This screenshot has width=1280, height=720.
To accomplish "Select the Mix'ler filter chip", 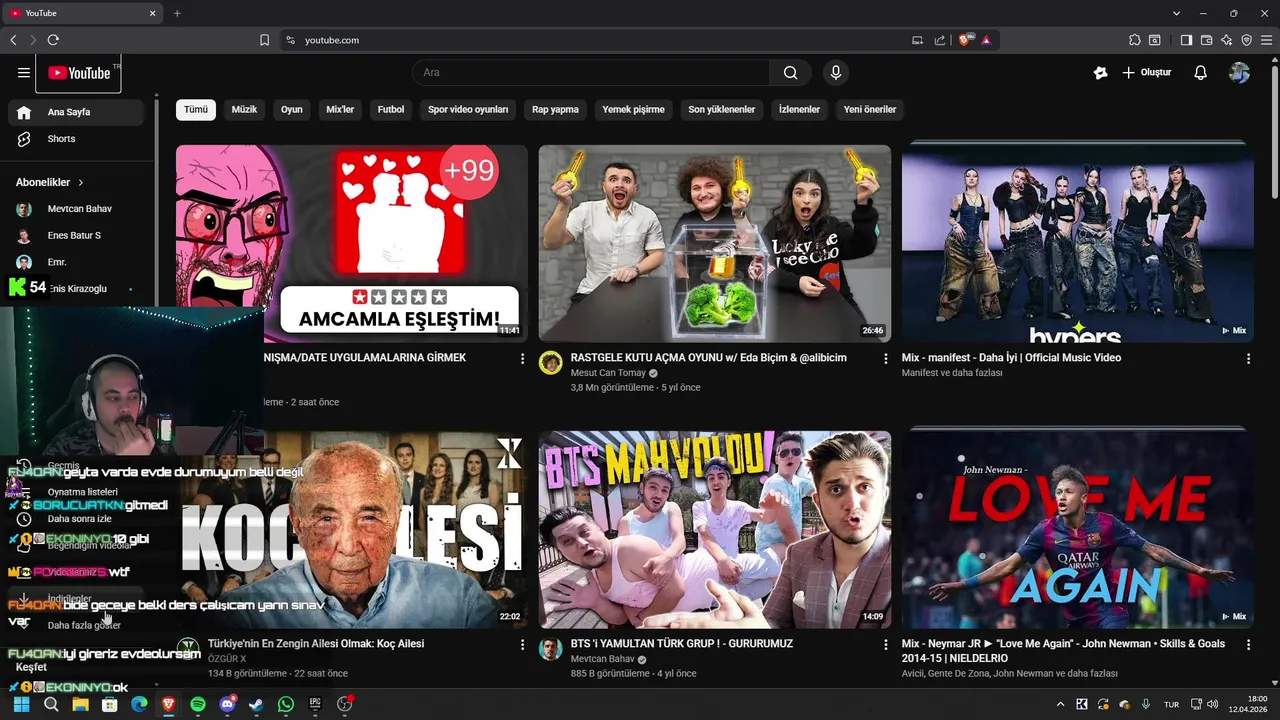I will (x=340, y=110).
